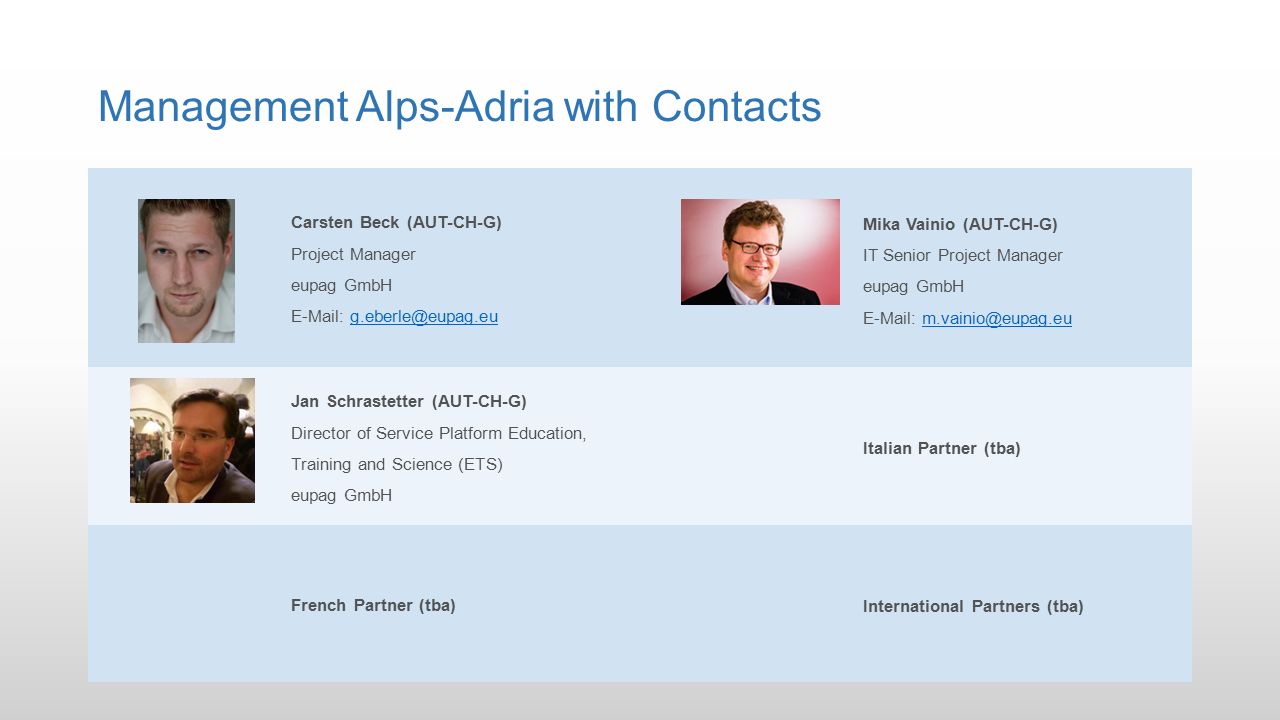Select the Italian Partner (tba) text
Image resolution: width=1280 pixels, height=720 pixels.
942,448
